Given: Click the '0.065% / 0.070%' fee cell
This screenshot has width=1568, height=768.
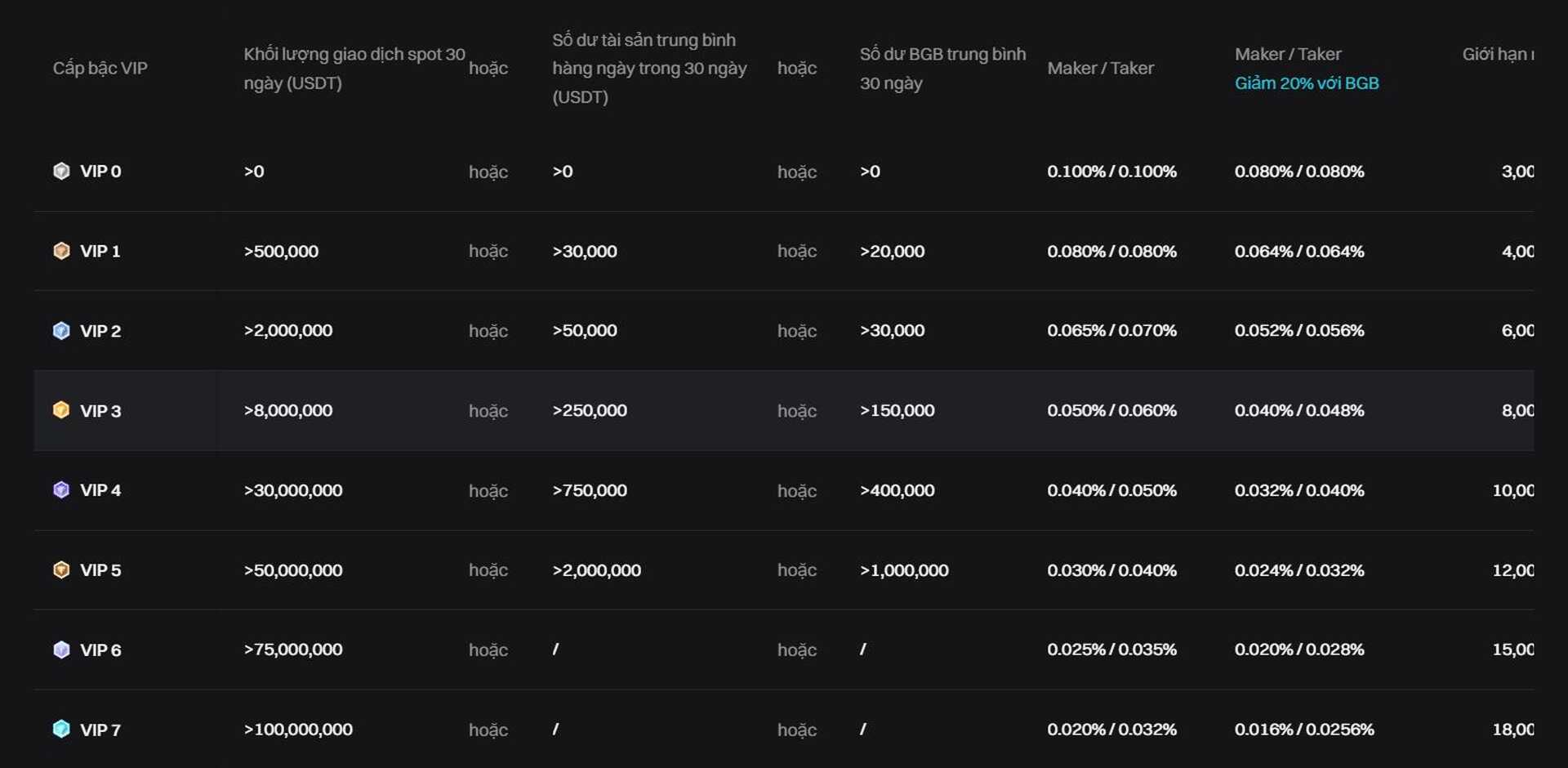Looking at the screenshot, I should (1112, 331).
